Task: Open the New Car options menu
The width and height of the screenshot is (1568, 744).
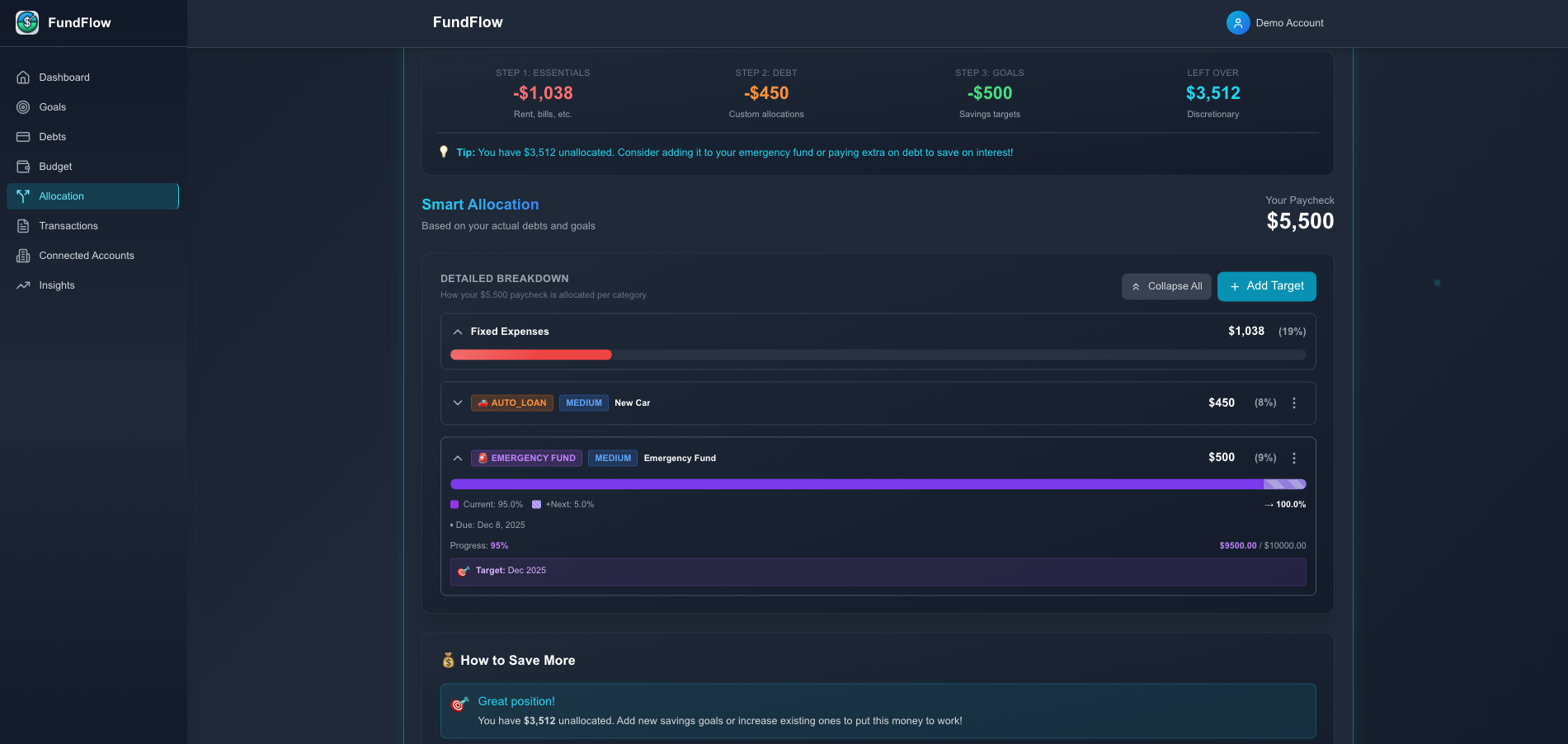Action: [1293, 403]
